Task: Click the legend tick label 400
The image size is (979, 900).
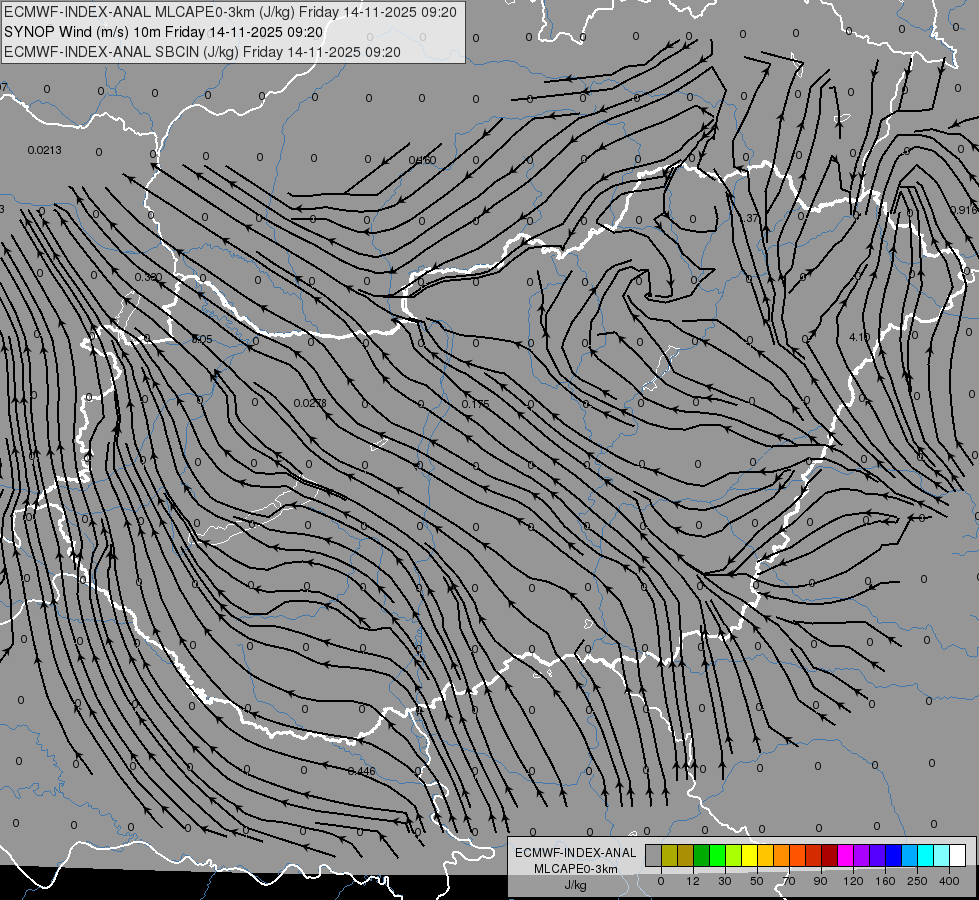Action: click(x=949, y=881)
